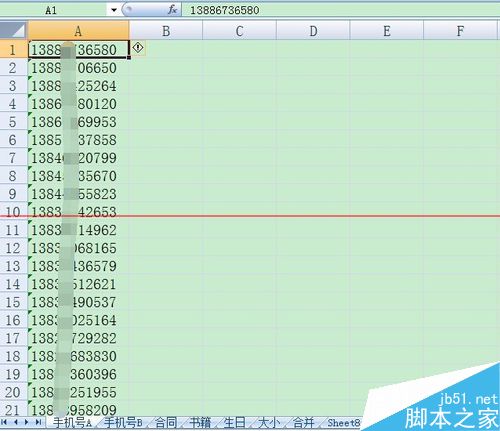Screen dimensions: 500x431
Task: Select row 10 header
Action: 13,212
